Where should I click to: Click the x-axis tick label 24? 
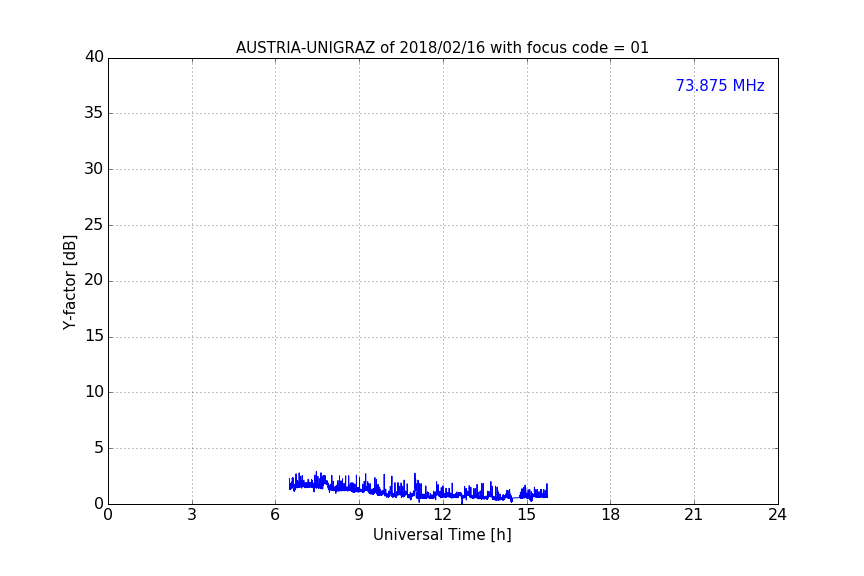pyautogui.click(x=777, y=515)
